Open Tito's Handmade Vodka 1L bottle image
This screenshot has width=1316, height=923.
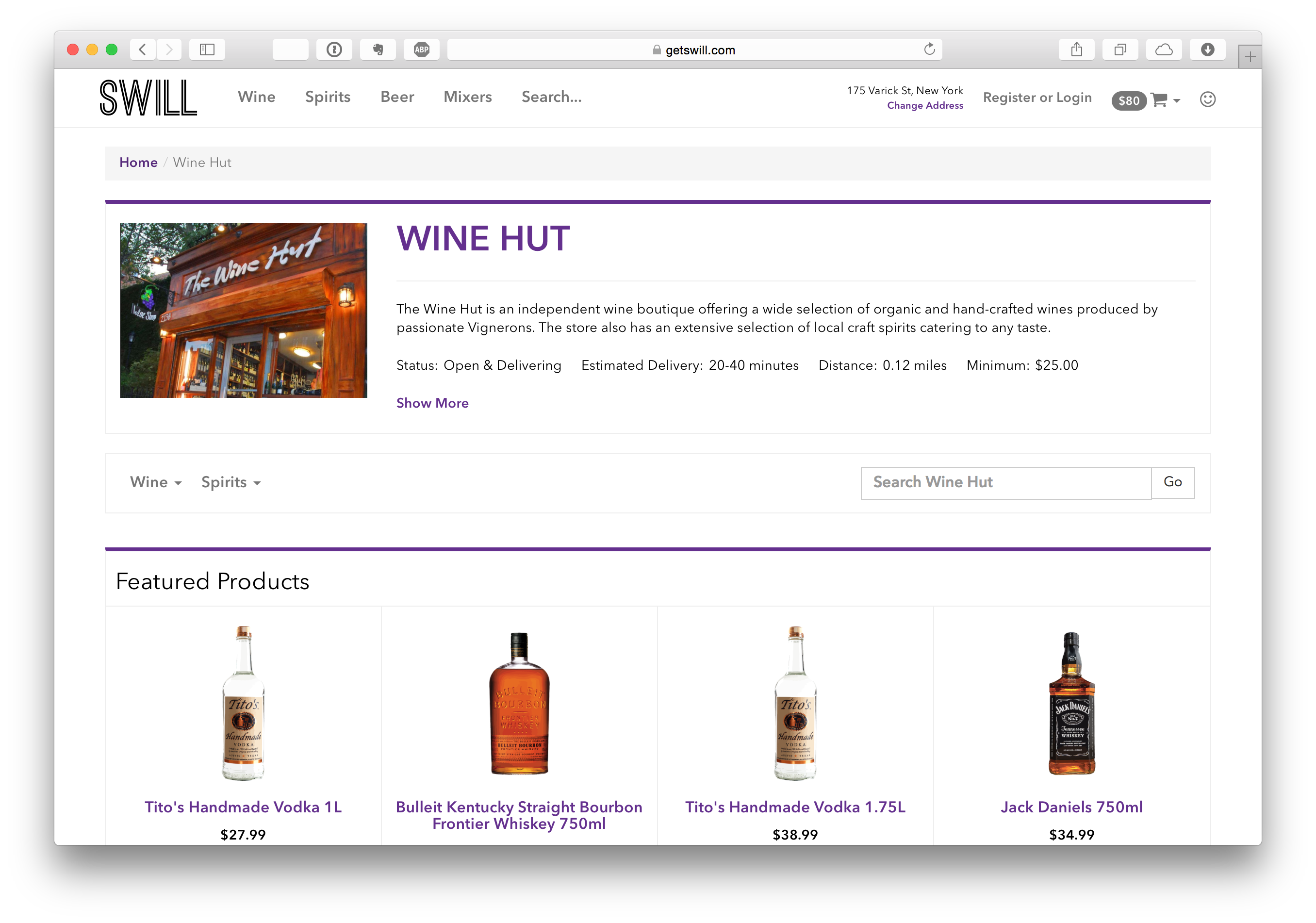(243, 703)
